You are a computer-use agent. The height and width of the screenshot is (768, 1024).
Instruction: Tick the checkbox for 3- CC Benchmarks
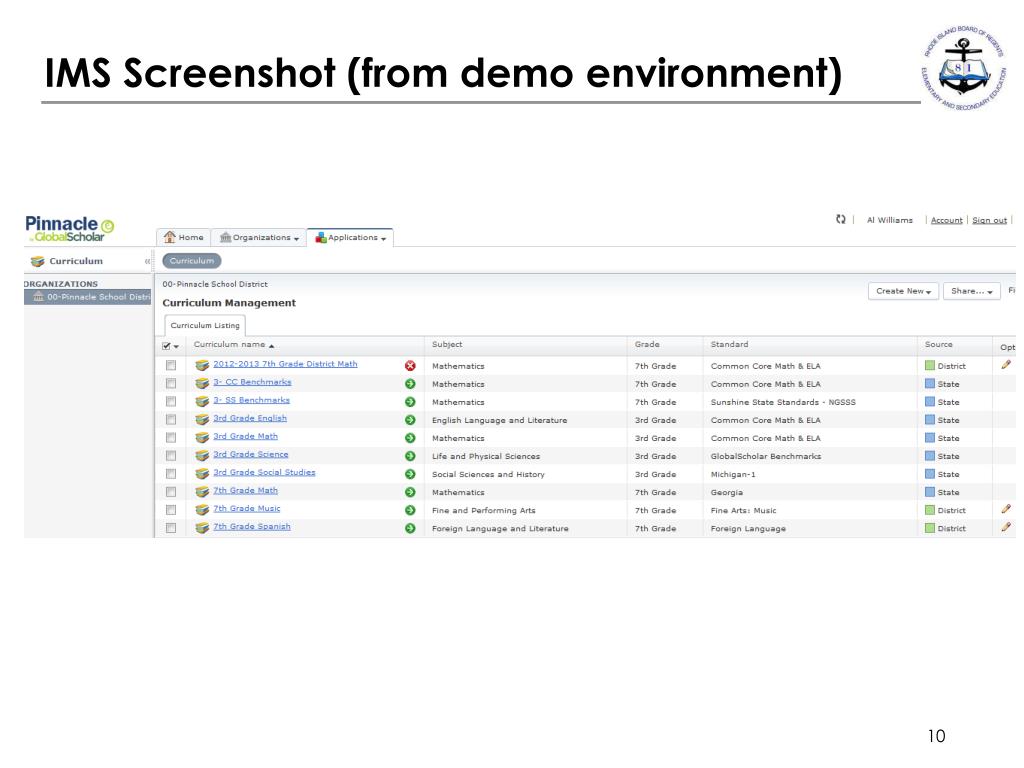[x=171, y=383]
